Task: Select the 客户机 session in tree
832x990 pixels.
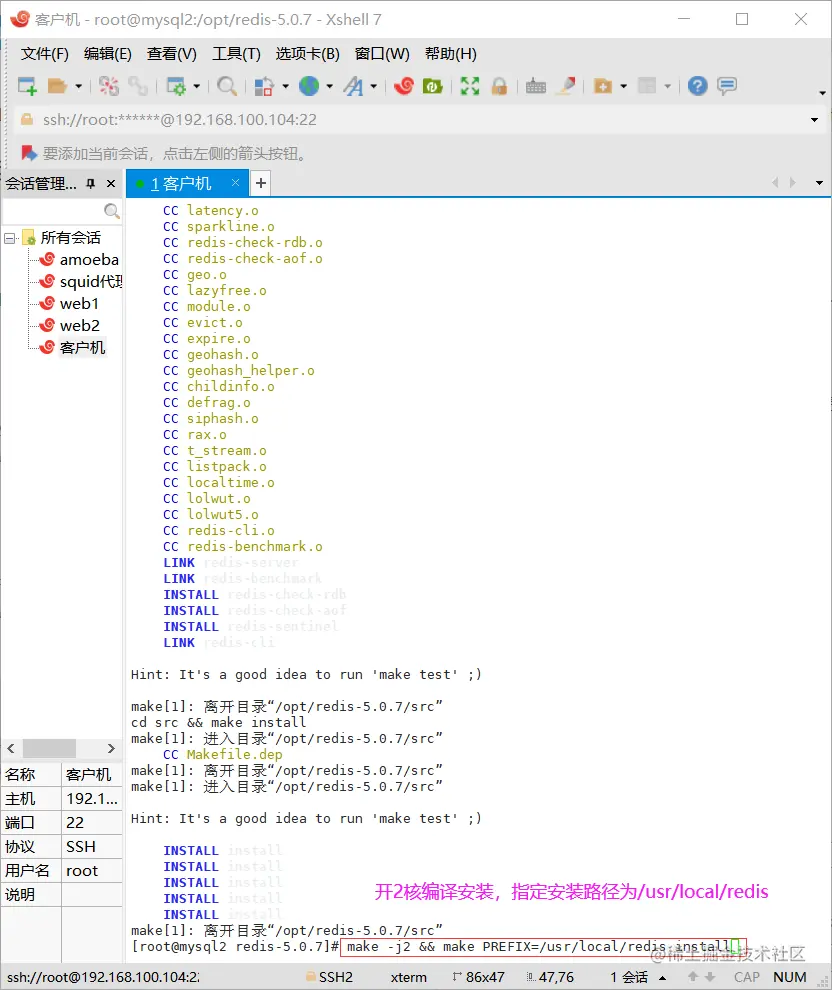Action: (82, 348)
